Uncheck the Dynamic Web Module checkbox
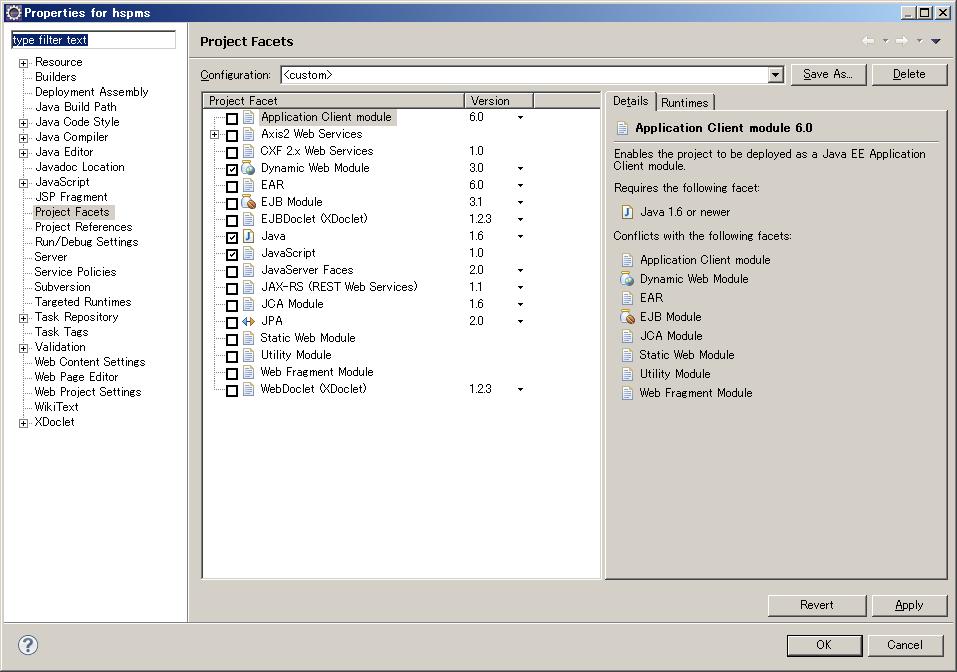Image resolution: width=957 pixels, height=672 pixels. 232,169
